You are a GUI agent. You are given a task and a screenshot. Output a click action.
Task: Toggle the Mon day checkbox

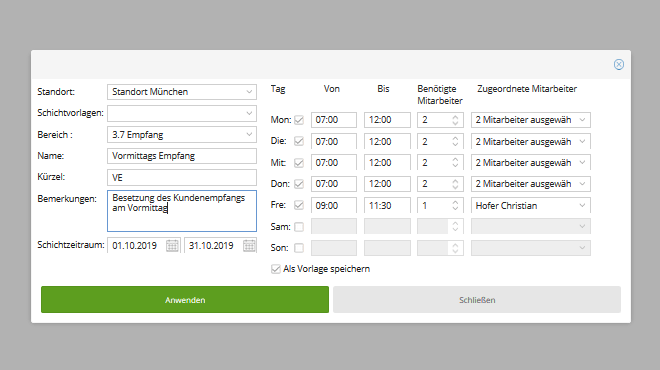coord(299,120)
